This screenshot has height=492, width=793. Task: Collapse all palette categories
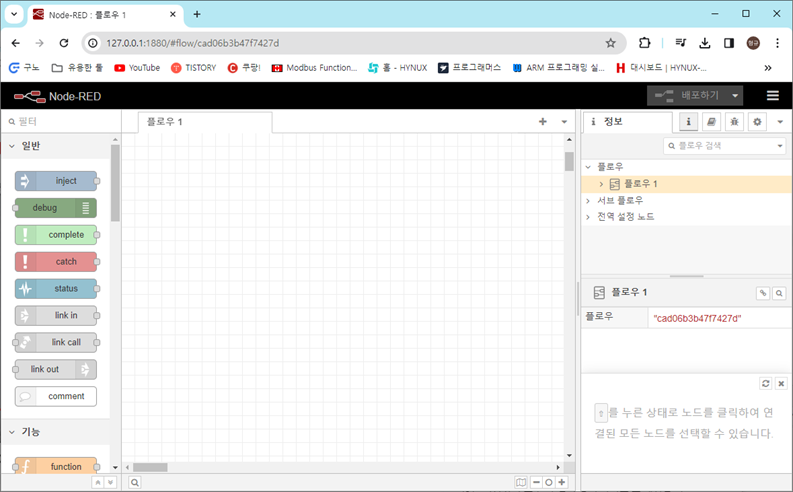[x=98, y=482]
